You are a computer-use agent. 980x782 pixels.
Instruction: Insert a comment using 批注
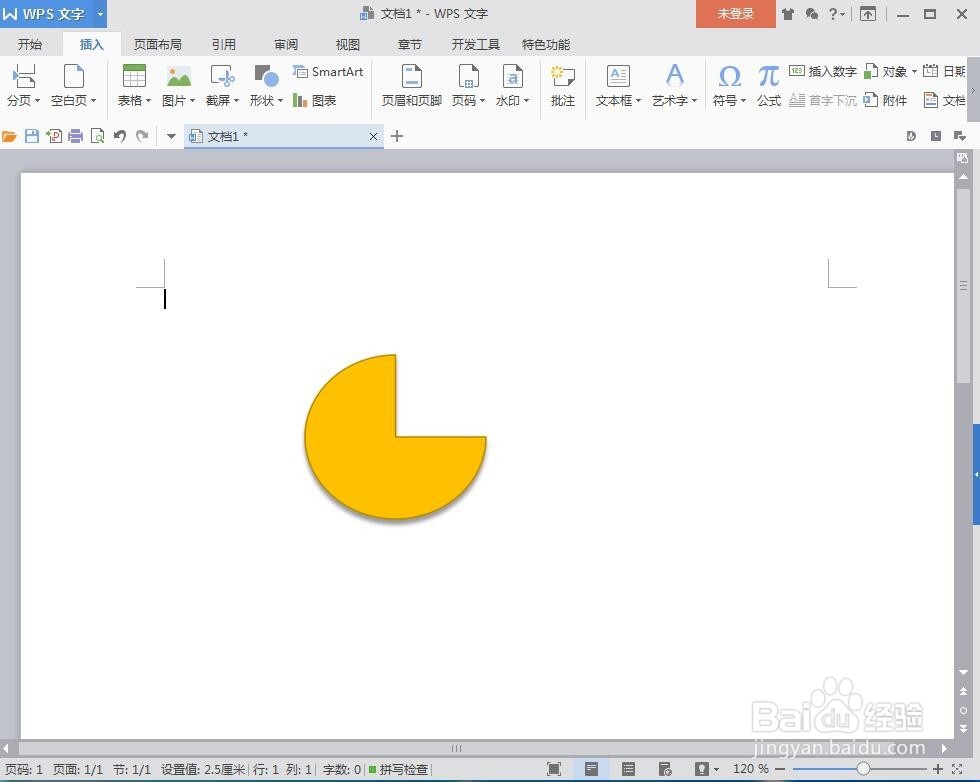562,86
